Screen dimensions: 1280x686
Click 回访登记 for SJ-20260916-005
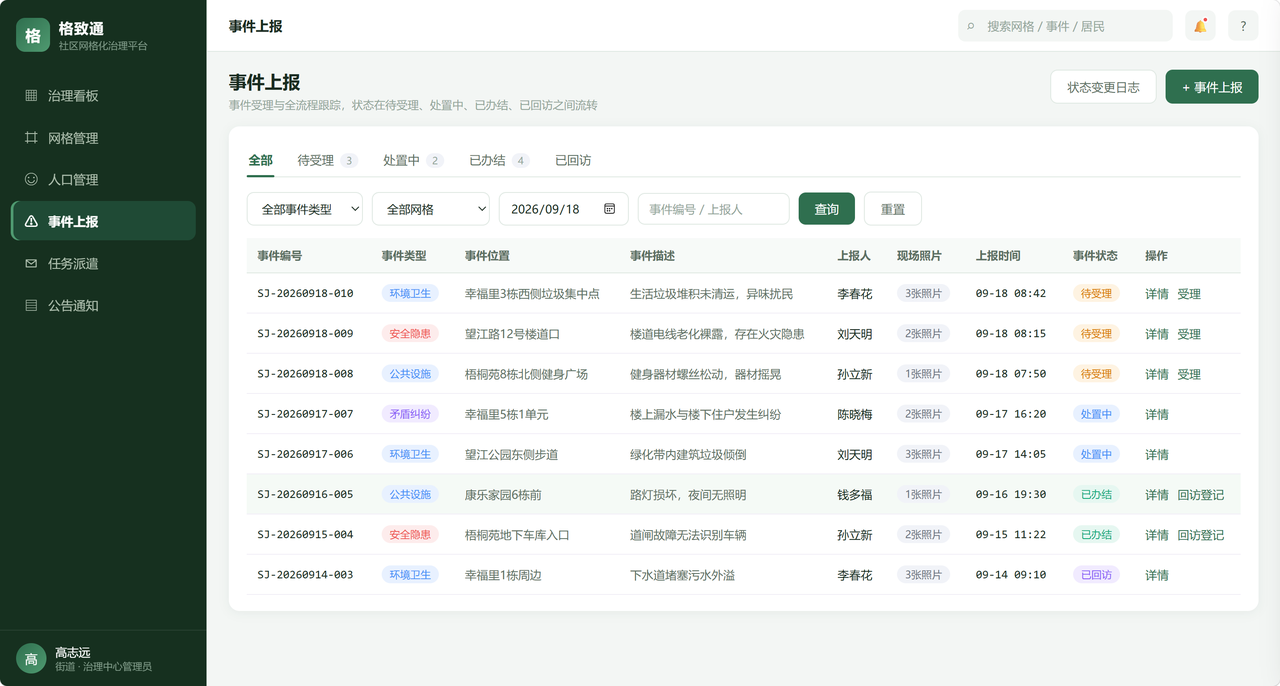click(1201, 495)
